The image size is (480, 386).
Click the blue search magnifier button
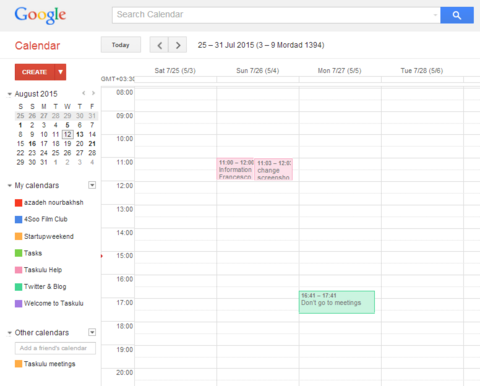(457, 15)
